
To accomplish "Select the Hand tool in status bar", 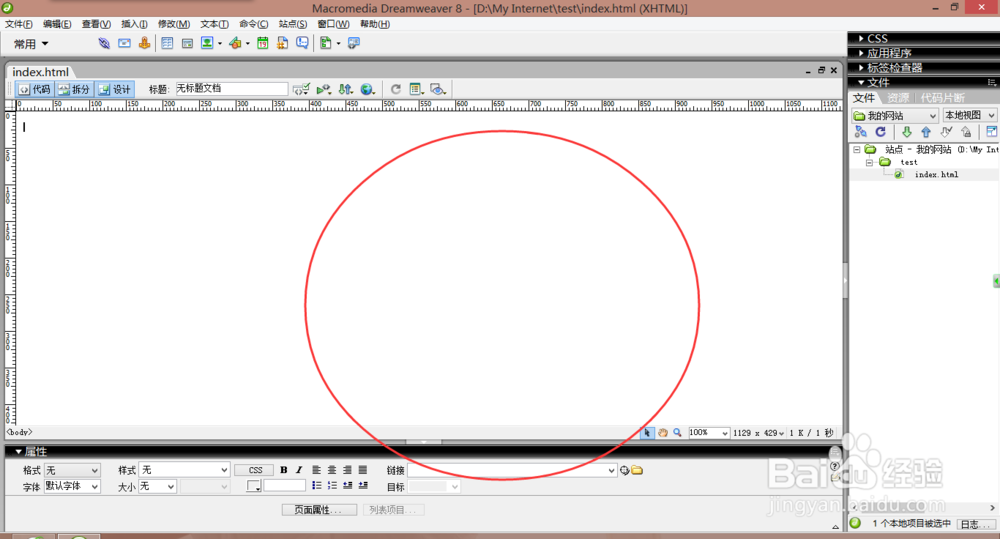I will pyautogui.click(x=663, y=432).
